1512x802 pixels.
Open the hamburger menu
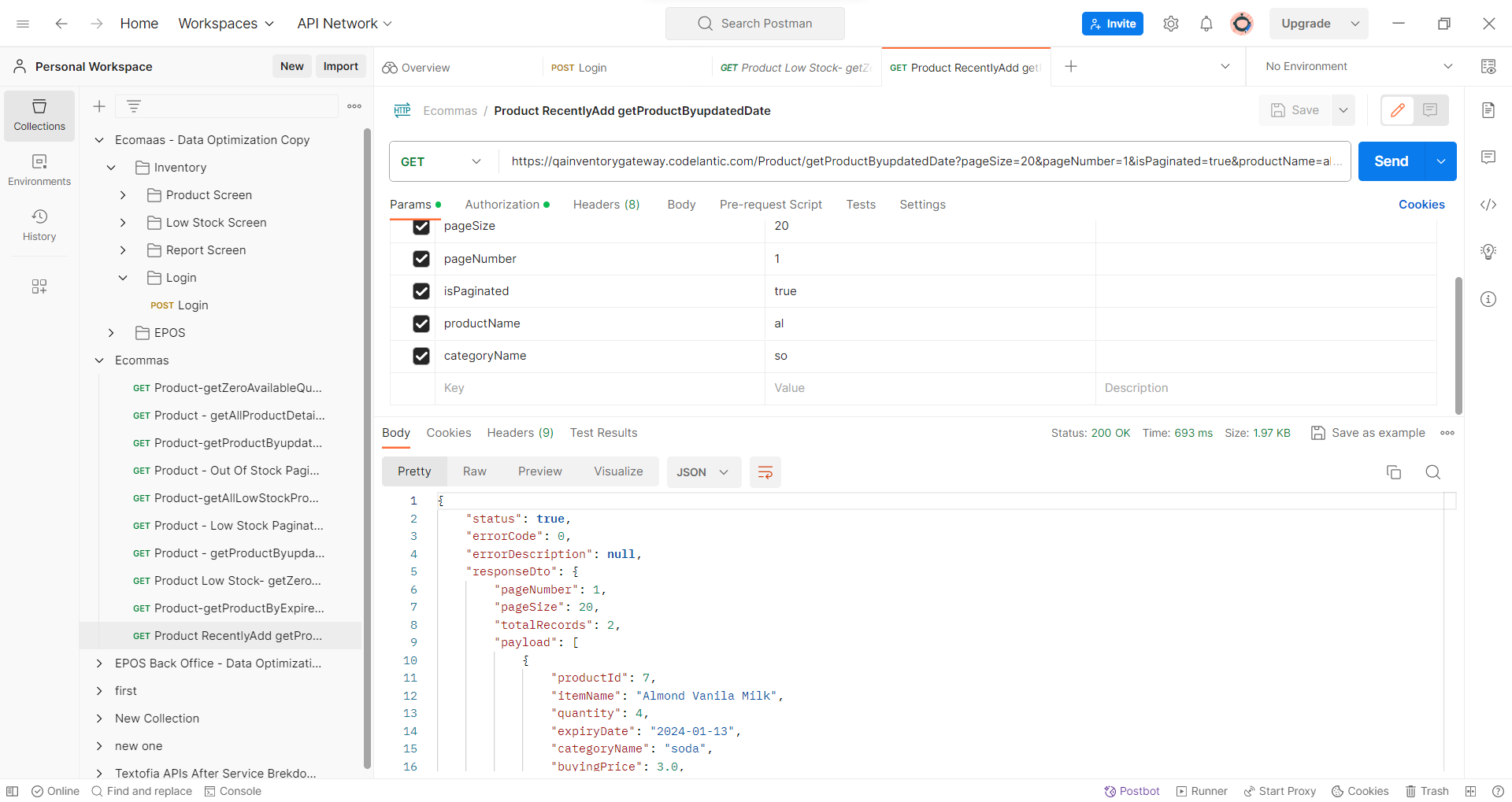pos(23,24)
